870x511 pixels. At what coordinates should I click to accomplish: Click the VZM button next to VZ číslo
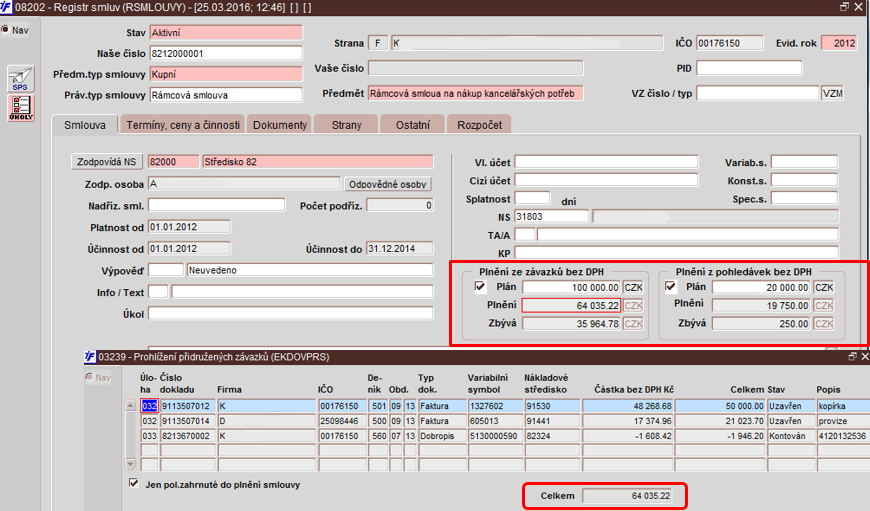tap(832, 94)
